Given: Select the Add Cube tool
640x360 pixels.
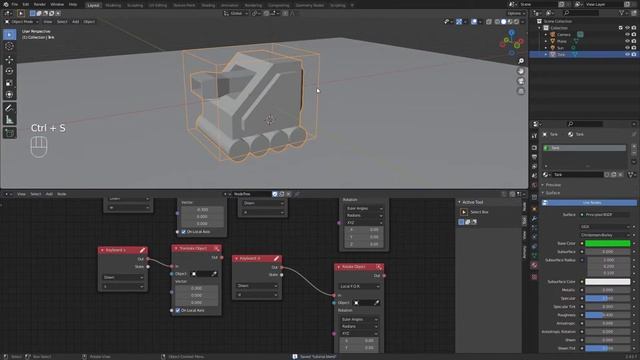Looking at the screenshot, I should (x=9, y=133).
